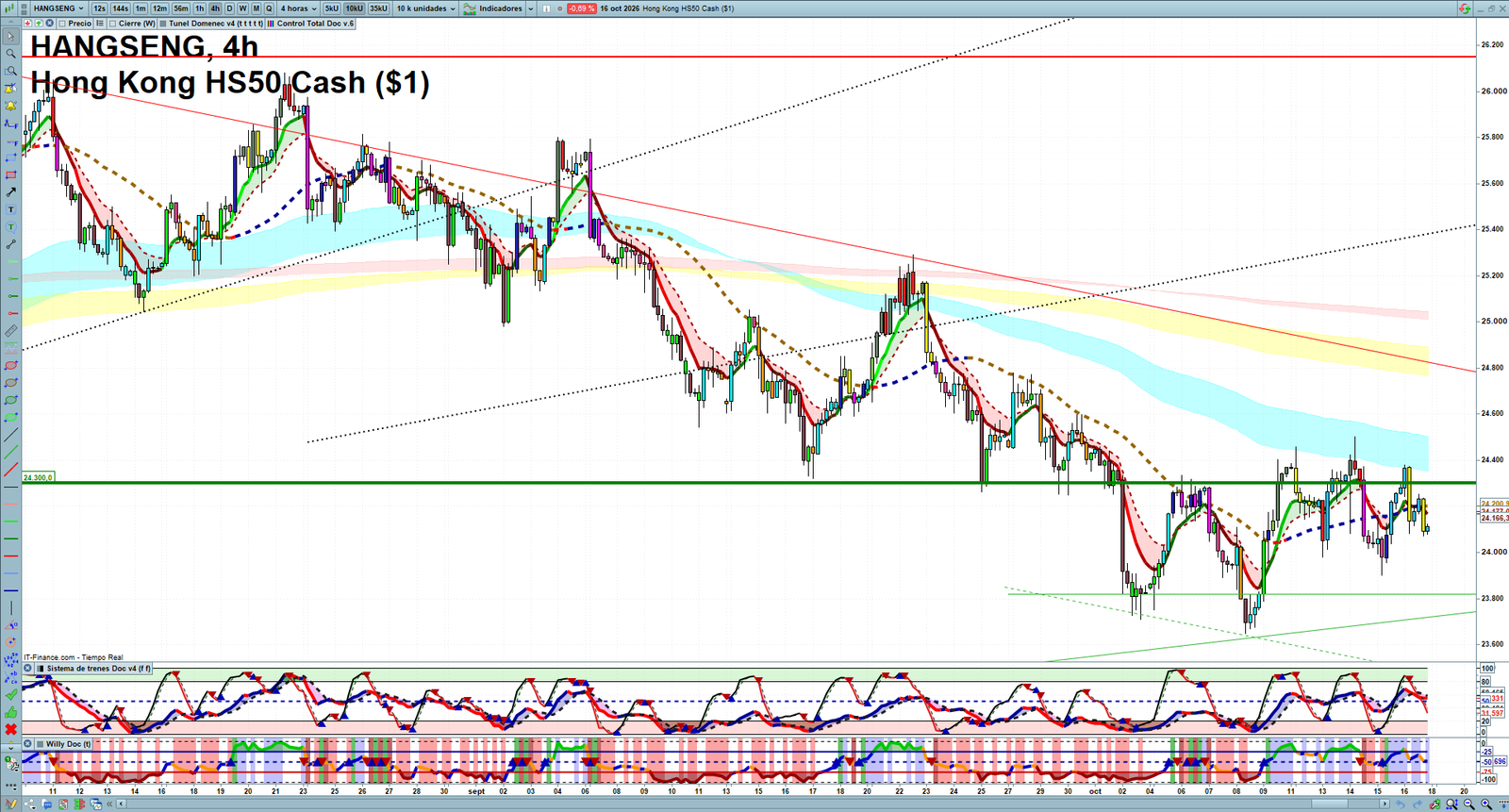Switch to the 1h timeframe
This screenshot has width=1509, height=812.
[200, 8]
